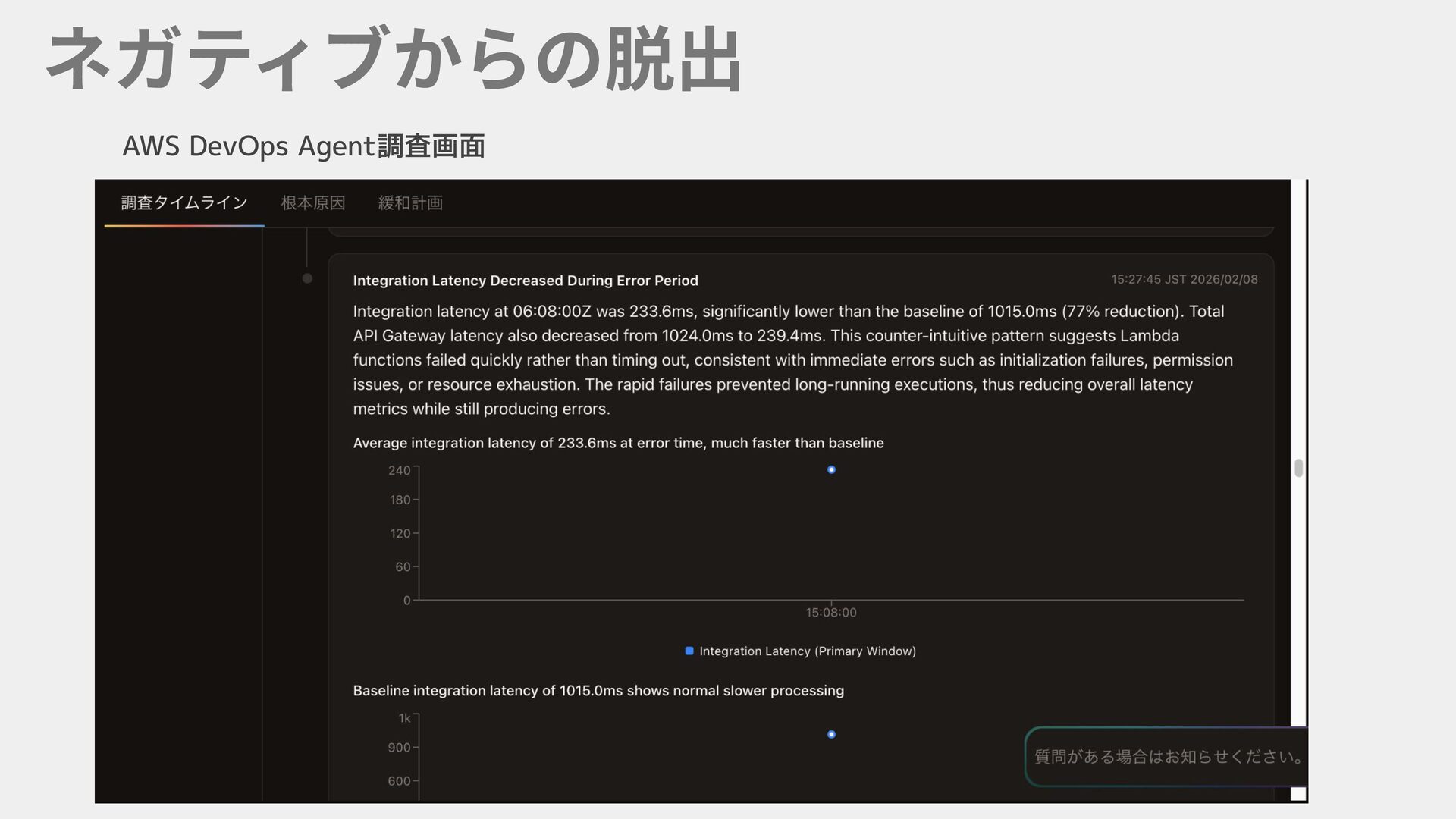
Task: Click the white scrollbar corner box at the bottom
Action: [x=1298, y=794]
